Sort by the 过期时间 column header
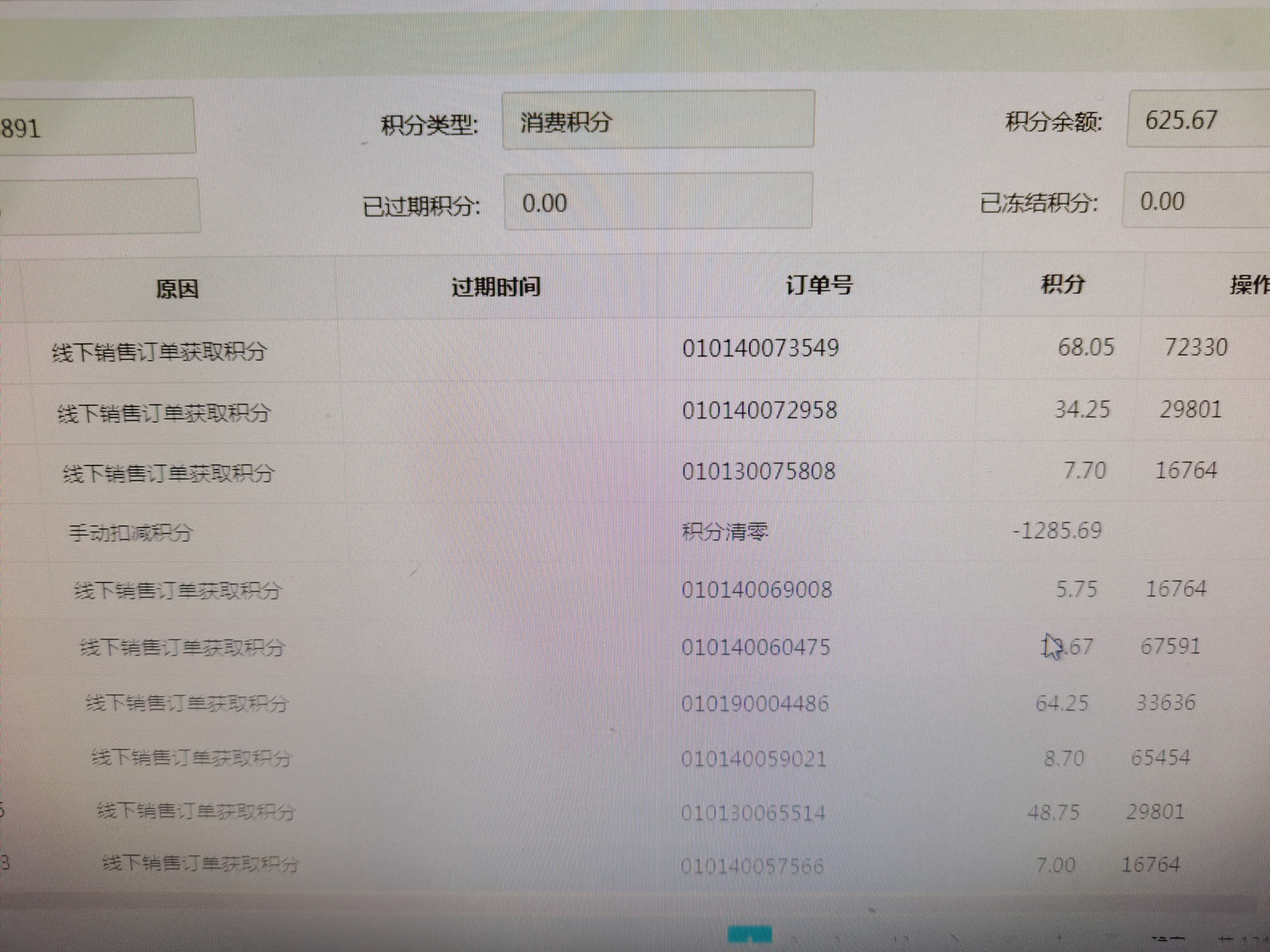This screenshot has width=1270, height=952. click(x=495, y=287)
